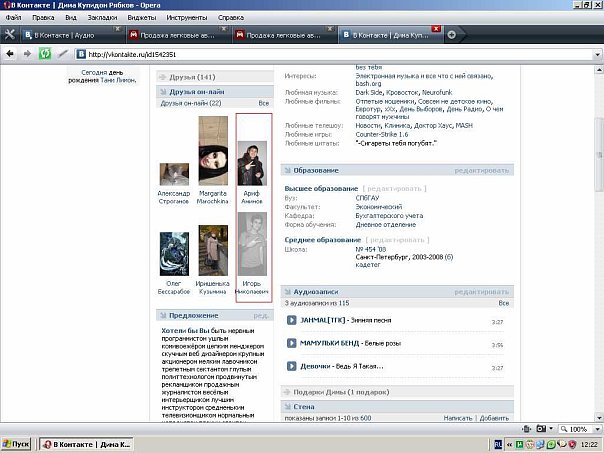
Task: Switch to В Контакте | Аудио tab
Action: point(71,35)
